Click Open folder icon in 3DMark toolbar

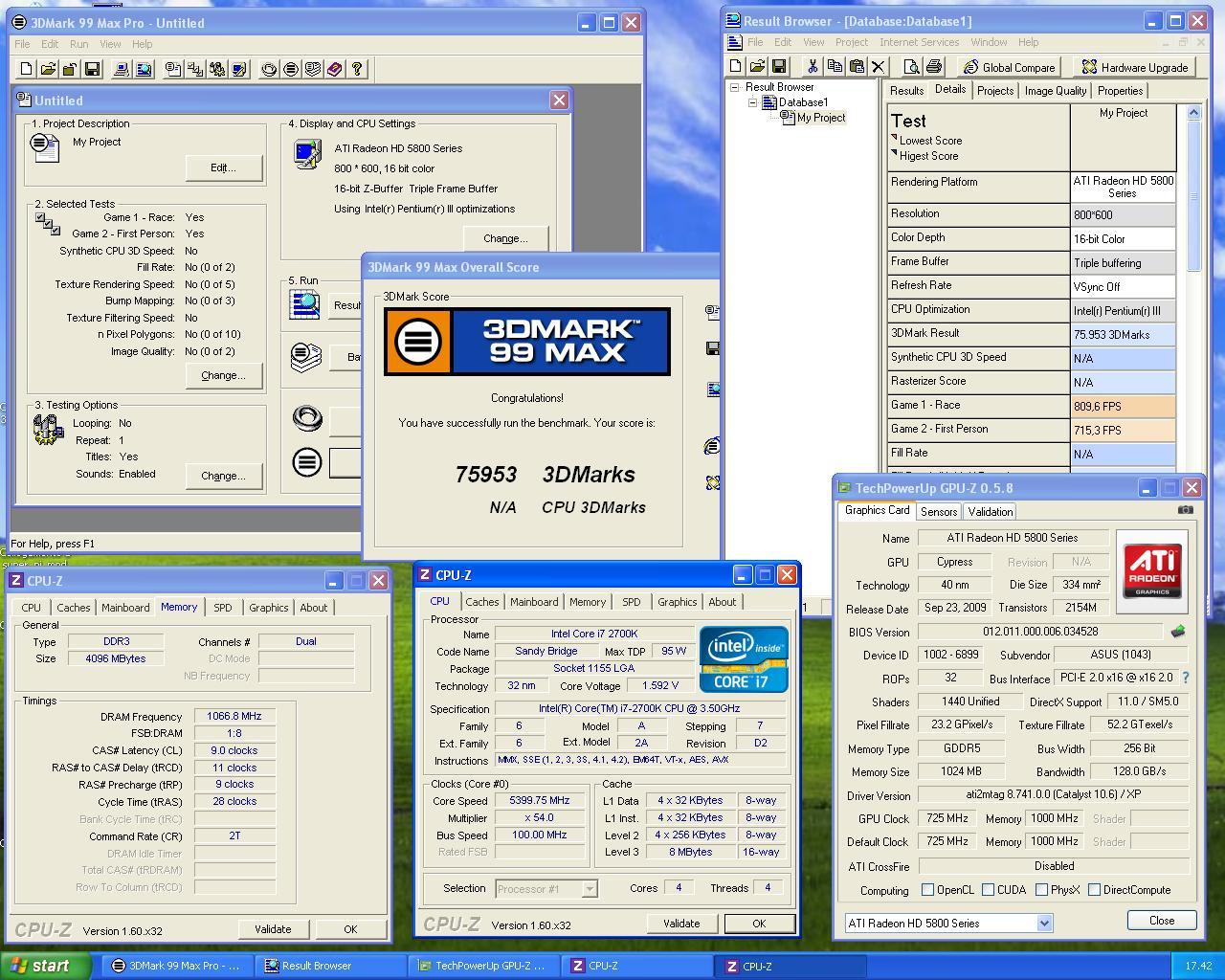tap(48, 69)
